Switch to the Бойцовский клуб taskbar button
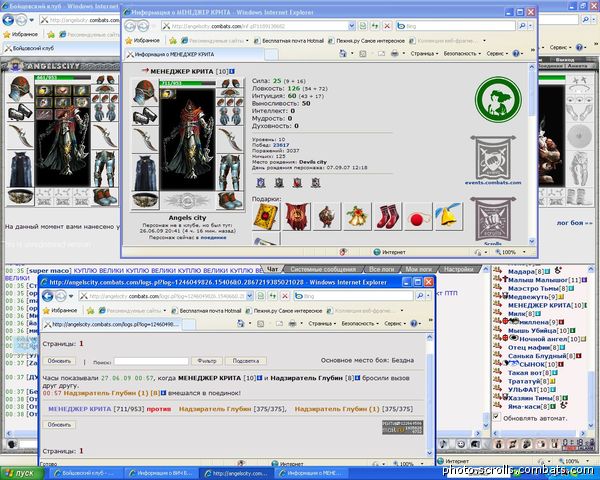The width and height of the screenshot is (600, 480). [x=86, y=473]
